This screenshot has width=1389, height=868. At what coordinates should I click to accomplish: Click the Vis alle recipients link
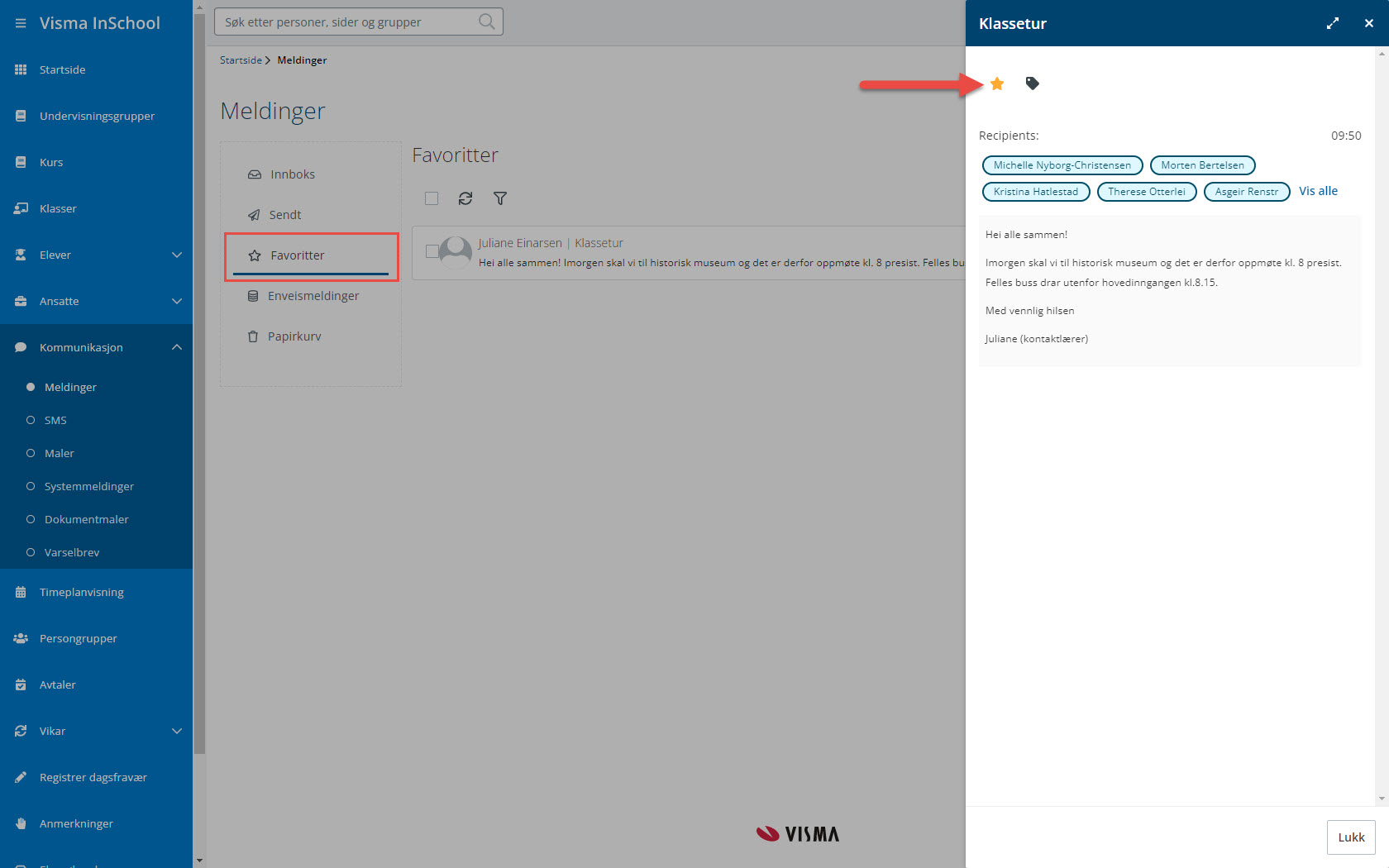1318,191
